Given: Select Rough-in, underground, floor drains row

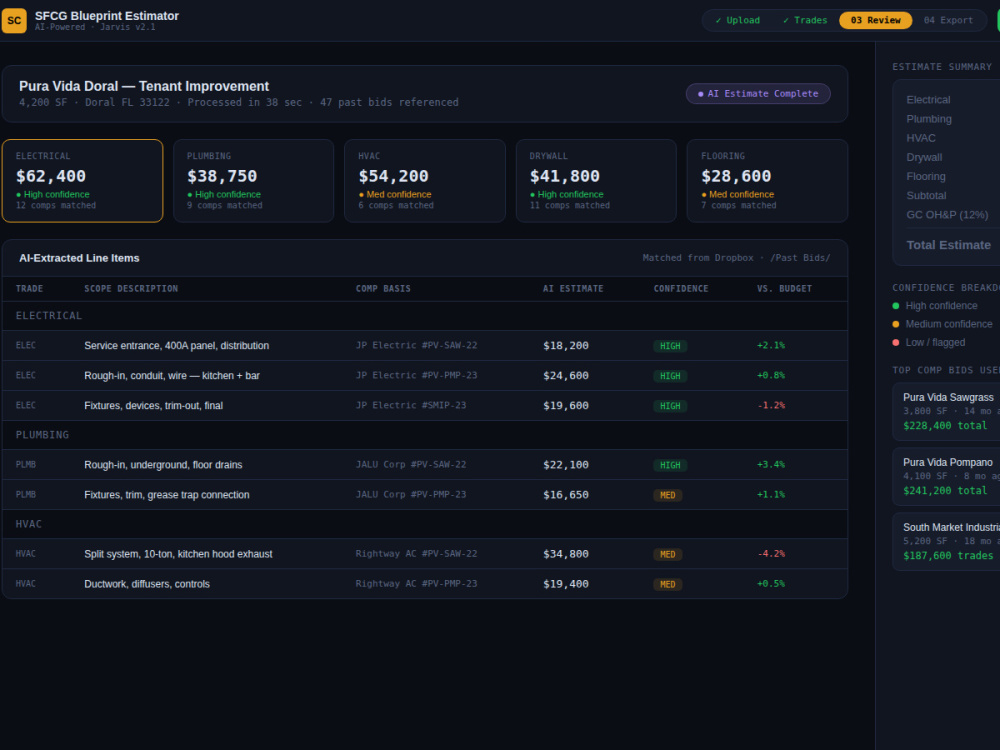Looking at the screenshot, I should 425,465.
